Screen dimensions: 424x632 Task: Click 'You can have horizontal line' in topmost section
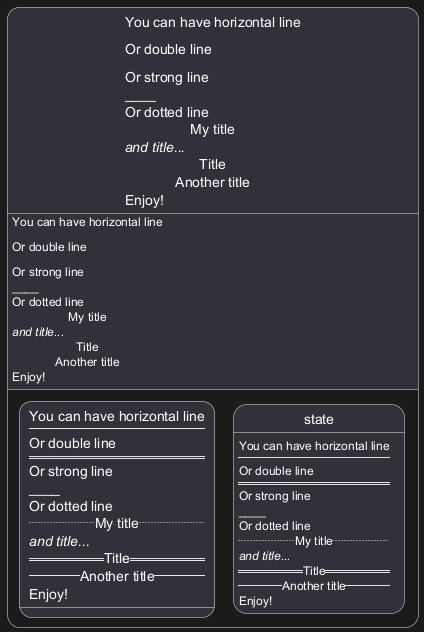pyautogui.click(x=212, y=22)
